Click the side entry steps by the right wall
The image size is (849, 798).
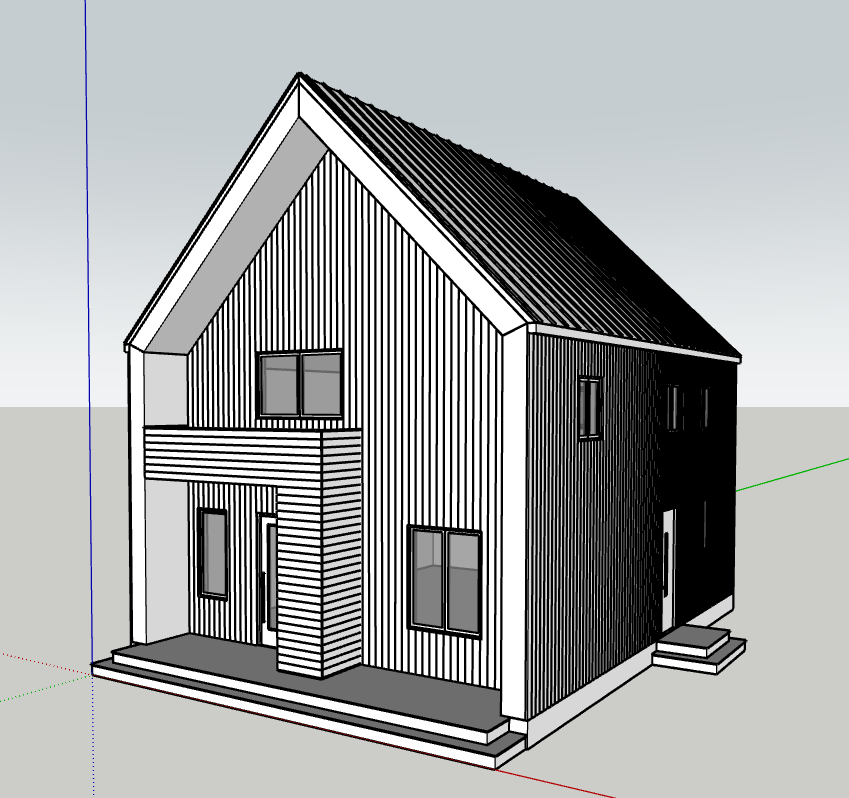[x=698, y=650]
